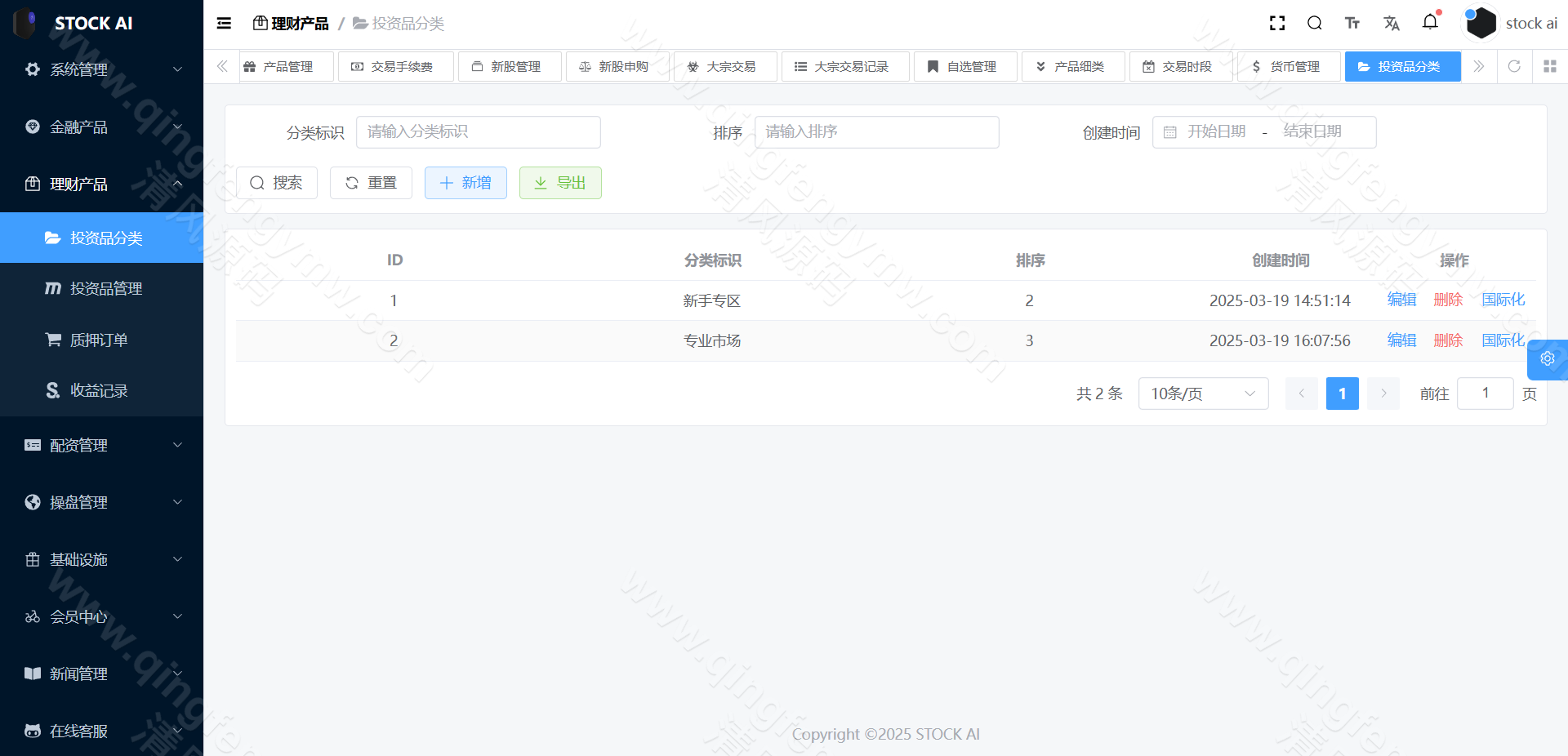
Task: Open notifications via the bell icon
Action: 1430,23
